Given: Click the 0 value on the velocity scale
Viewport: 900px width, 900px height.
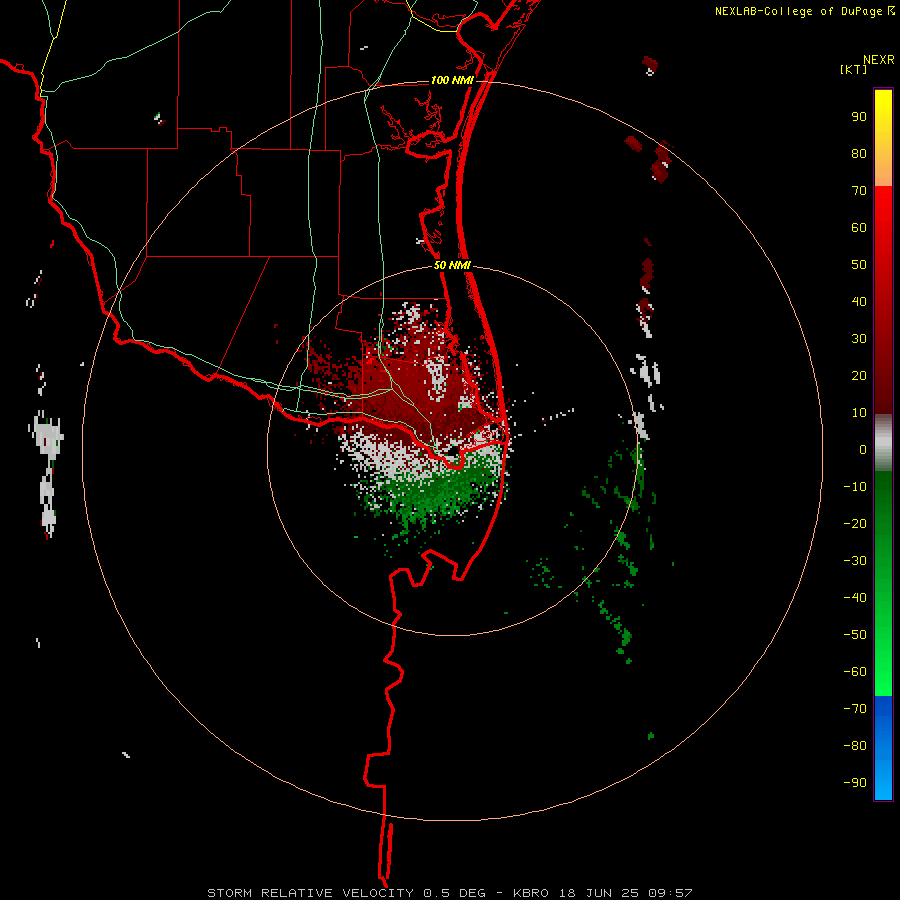Looking at the screenshot, I should point(863,449).
